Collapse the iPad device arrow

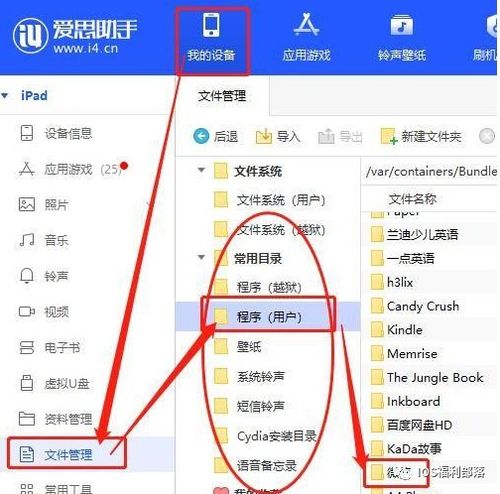click(5, 96)
